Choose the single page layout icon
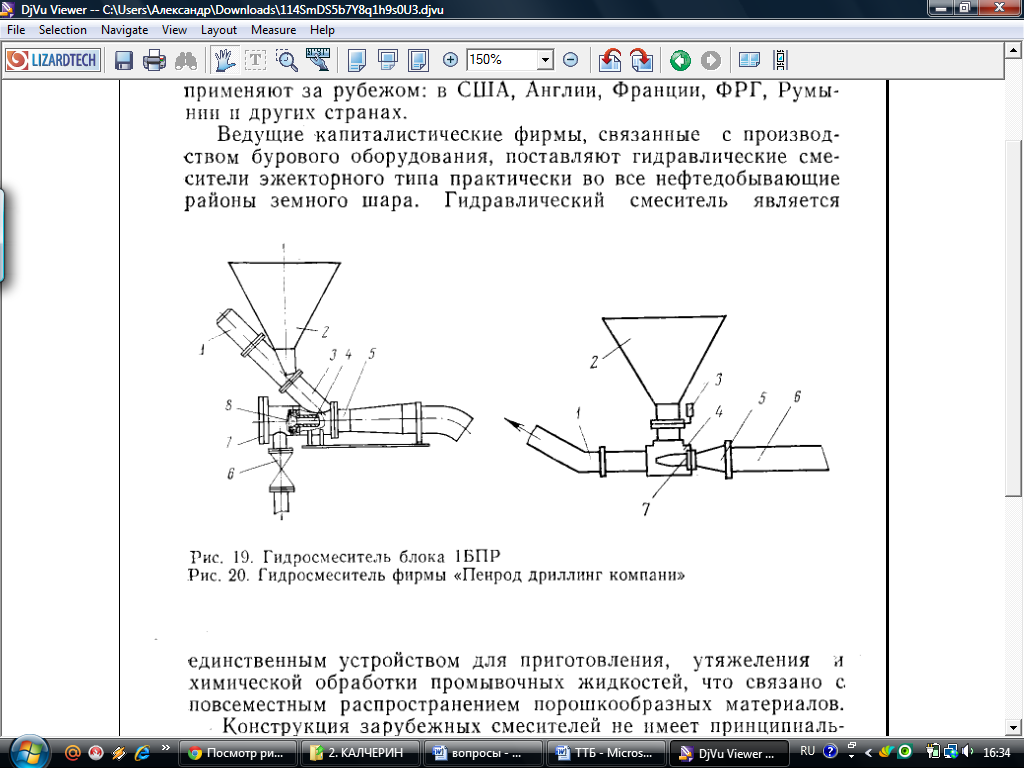This screenshot has width=1024, height=768. (x=357, y=61)
